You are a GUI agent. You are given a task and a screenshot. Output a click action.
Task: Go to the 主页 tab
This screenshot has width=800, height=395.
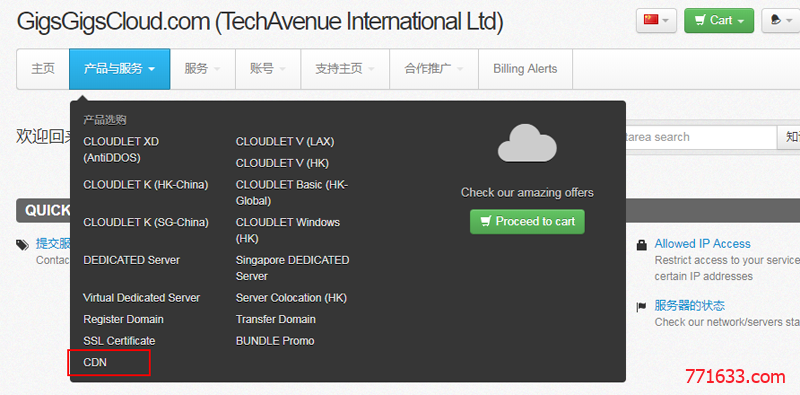point(43,69)
